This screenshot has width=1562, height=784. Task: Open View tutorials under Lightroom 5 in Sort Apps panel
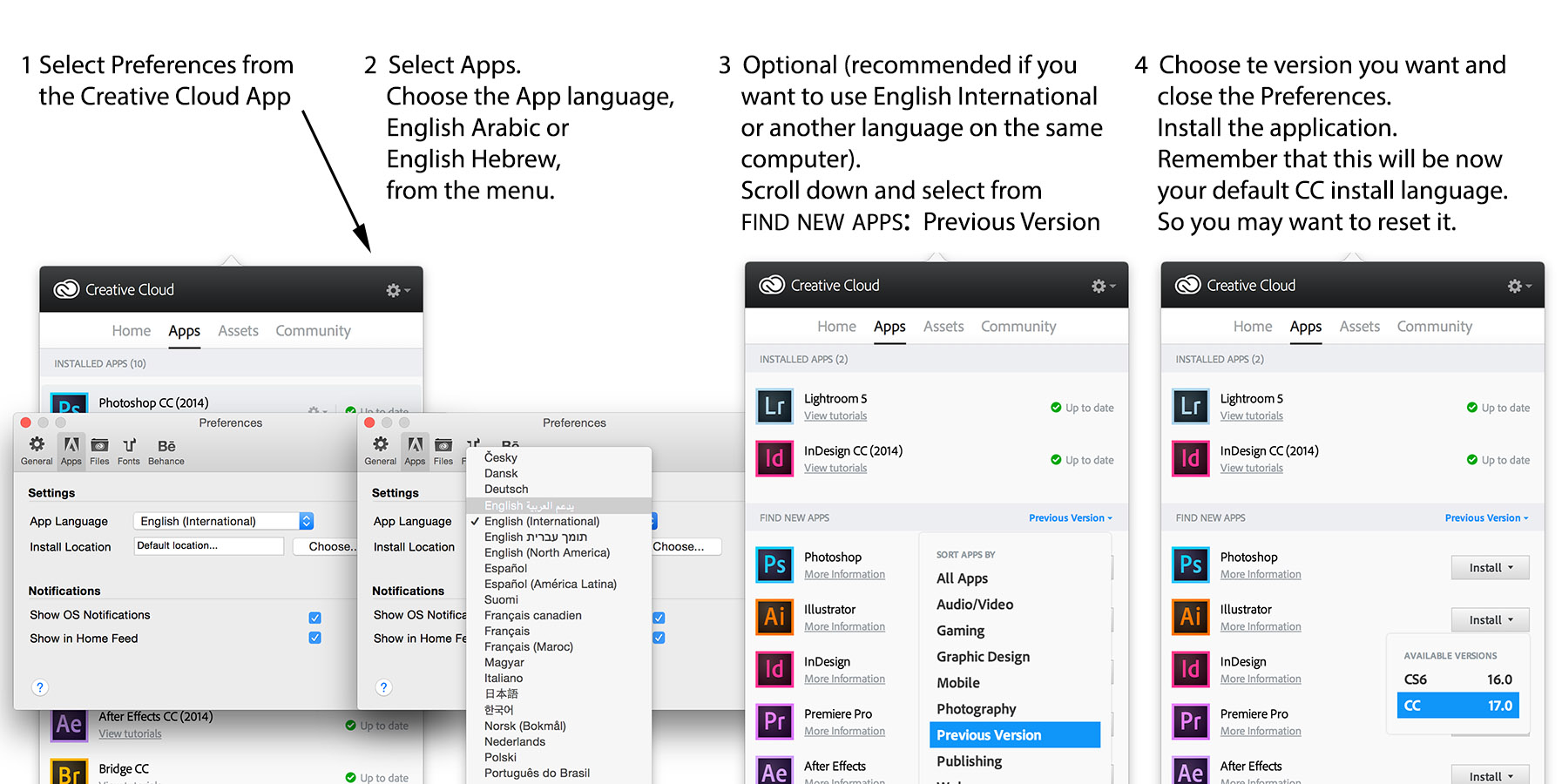click(835, 416)
